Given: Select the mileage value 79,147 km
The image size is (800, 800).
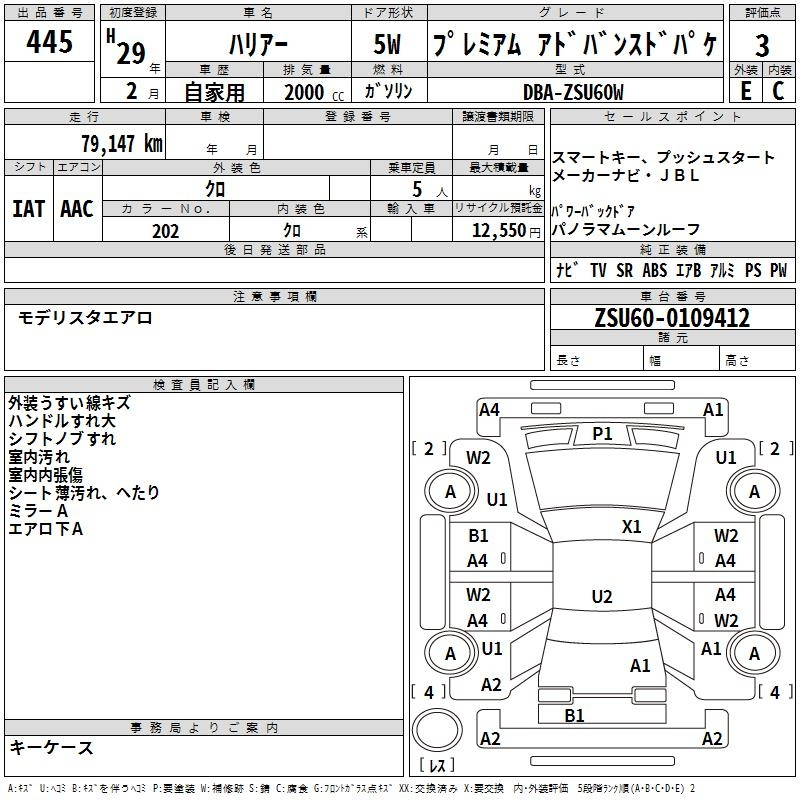Looking at the screenshot, I should [x=121, y=144].
